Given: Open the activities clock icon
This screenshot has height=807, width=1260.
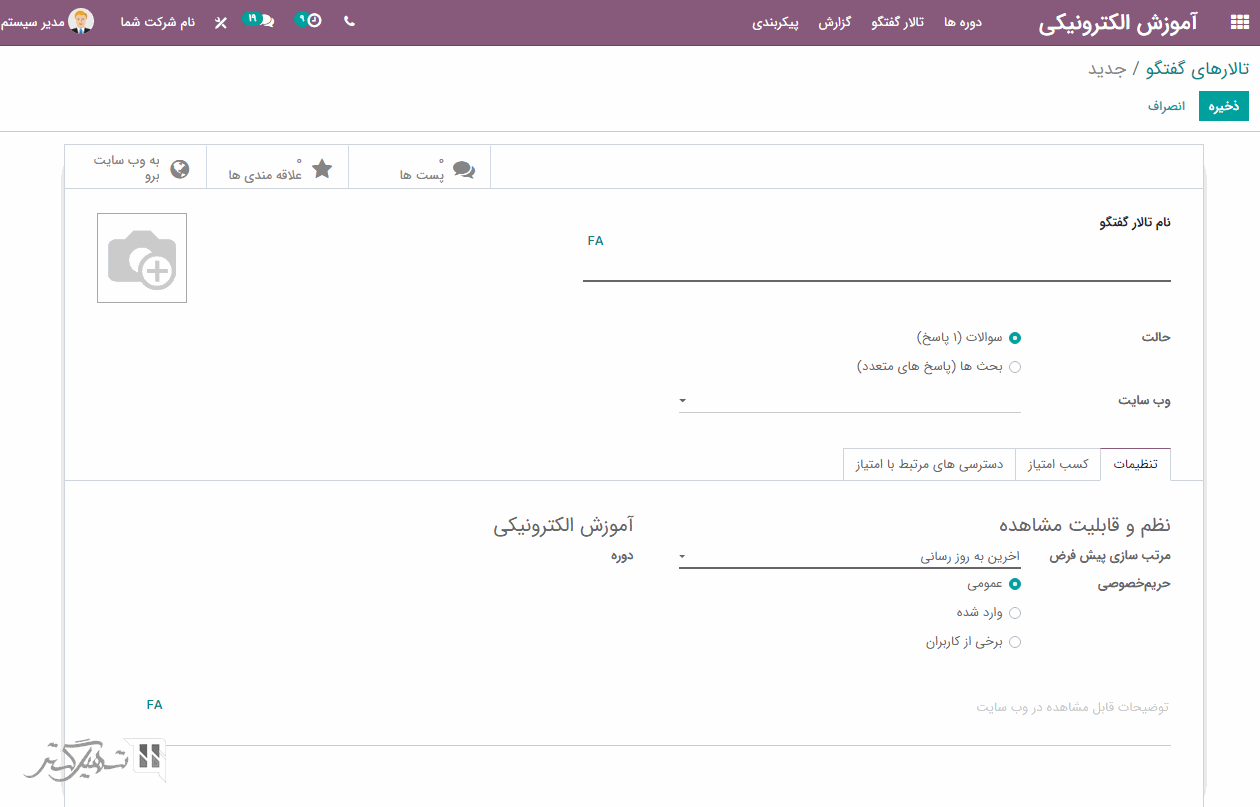Looking at the screenshot, I should [312, 21].
